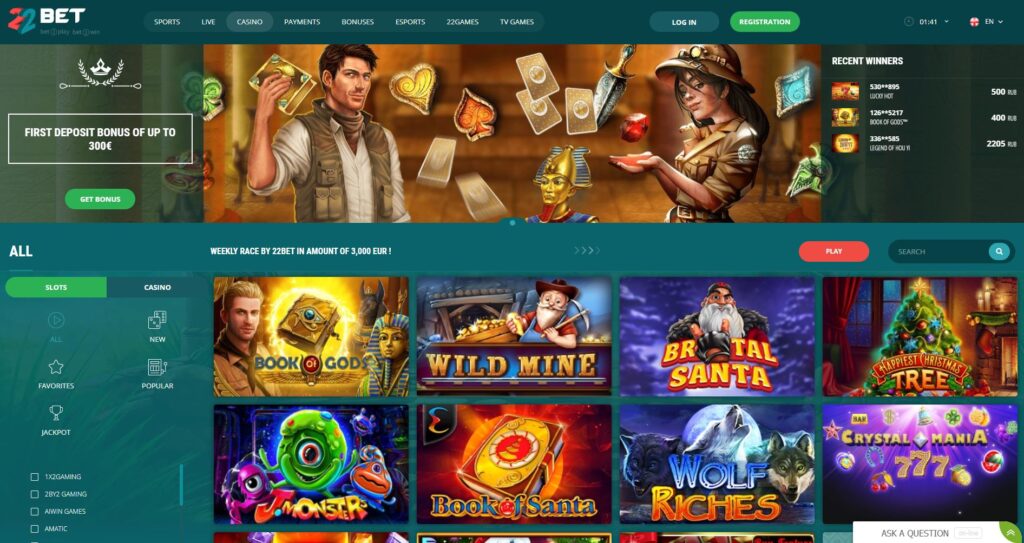Open the Bonuses menu item

click(357, 22)
